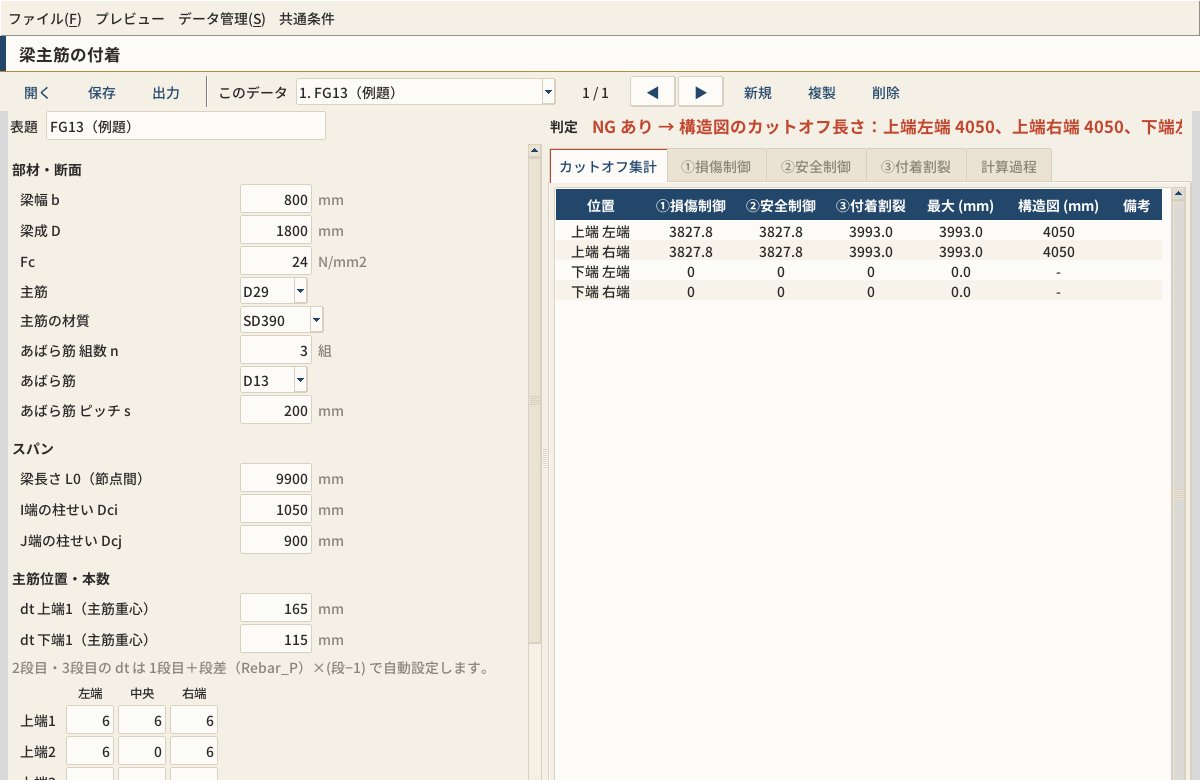The image size is (1200, 780).
Task: Switch to the 計算過程 tab
Action: coord(1009,167)
